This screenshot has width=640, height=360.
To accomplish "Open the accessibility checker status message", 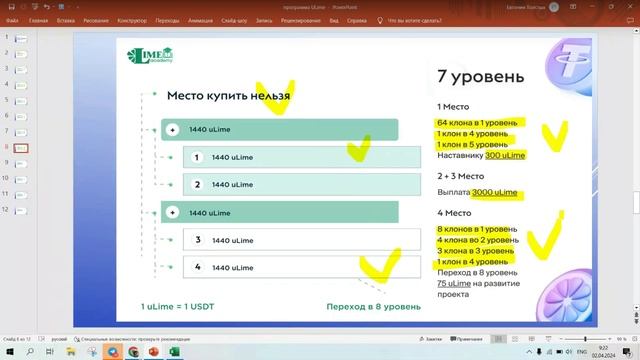I will pyautogui.click(x=132, y=339).
